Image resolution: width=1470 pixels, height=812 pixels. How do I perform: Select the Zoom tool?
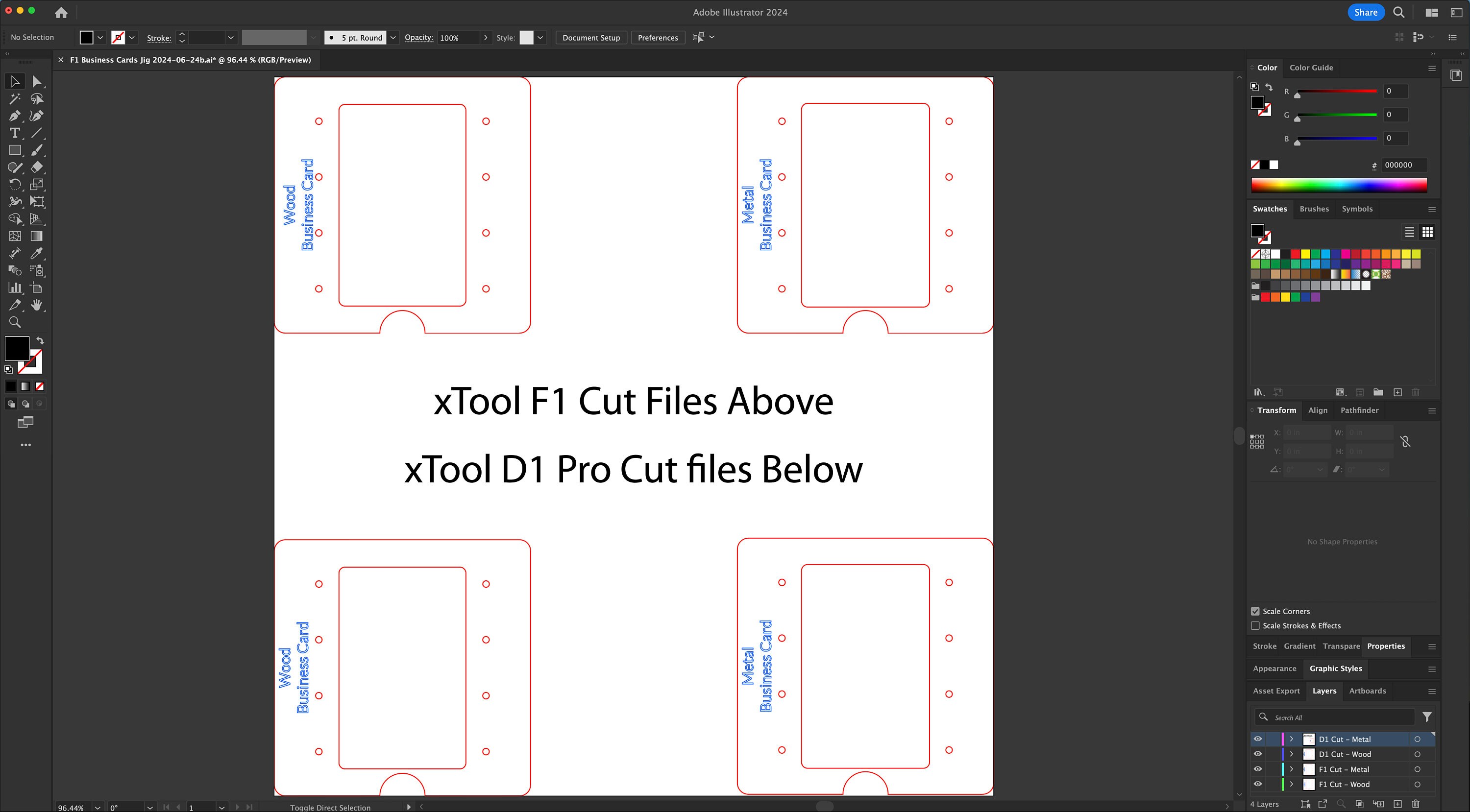pos(15,322)
